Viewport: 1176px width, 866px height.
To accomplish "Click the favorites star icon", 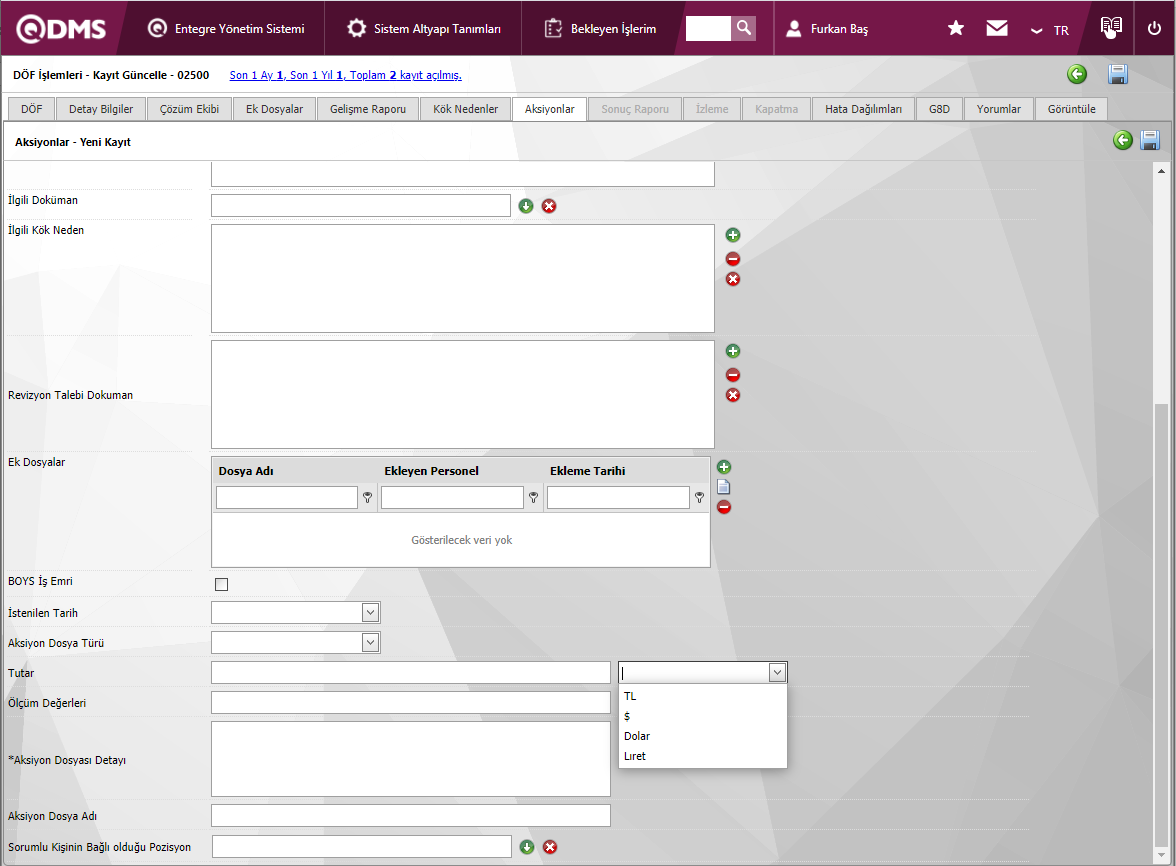I will click(956, 28).
